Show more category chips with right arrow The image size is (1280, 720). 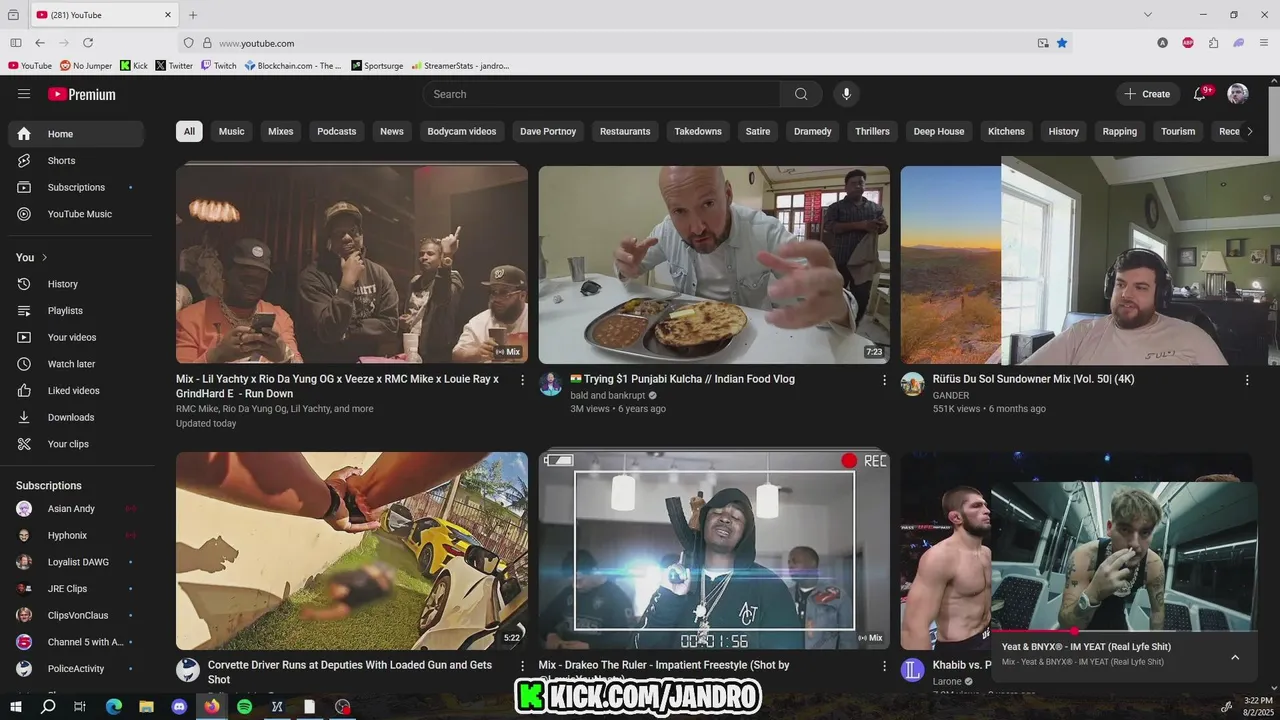click(x=1249, y=131)
